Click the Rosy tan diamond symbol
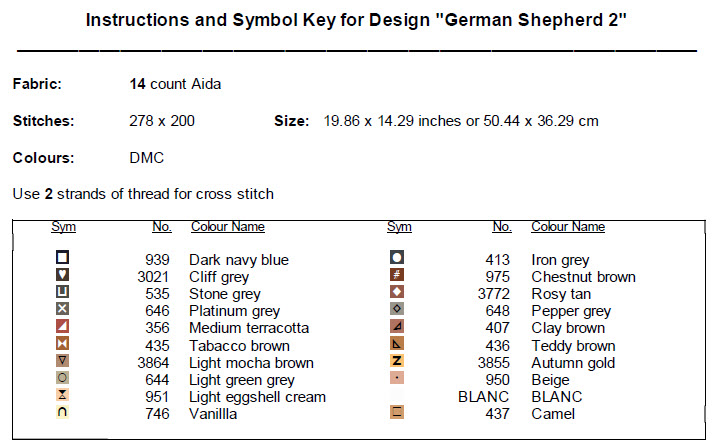Screen dimensions: 721x448 coord(396,292)
